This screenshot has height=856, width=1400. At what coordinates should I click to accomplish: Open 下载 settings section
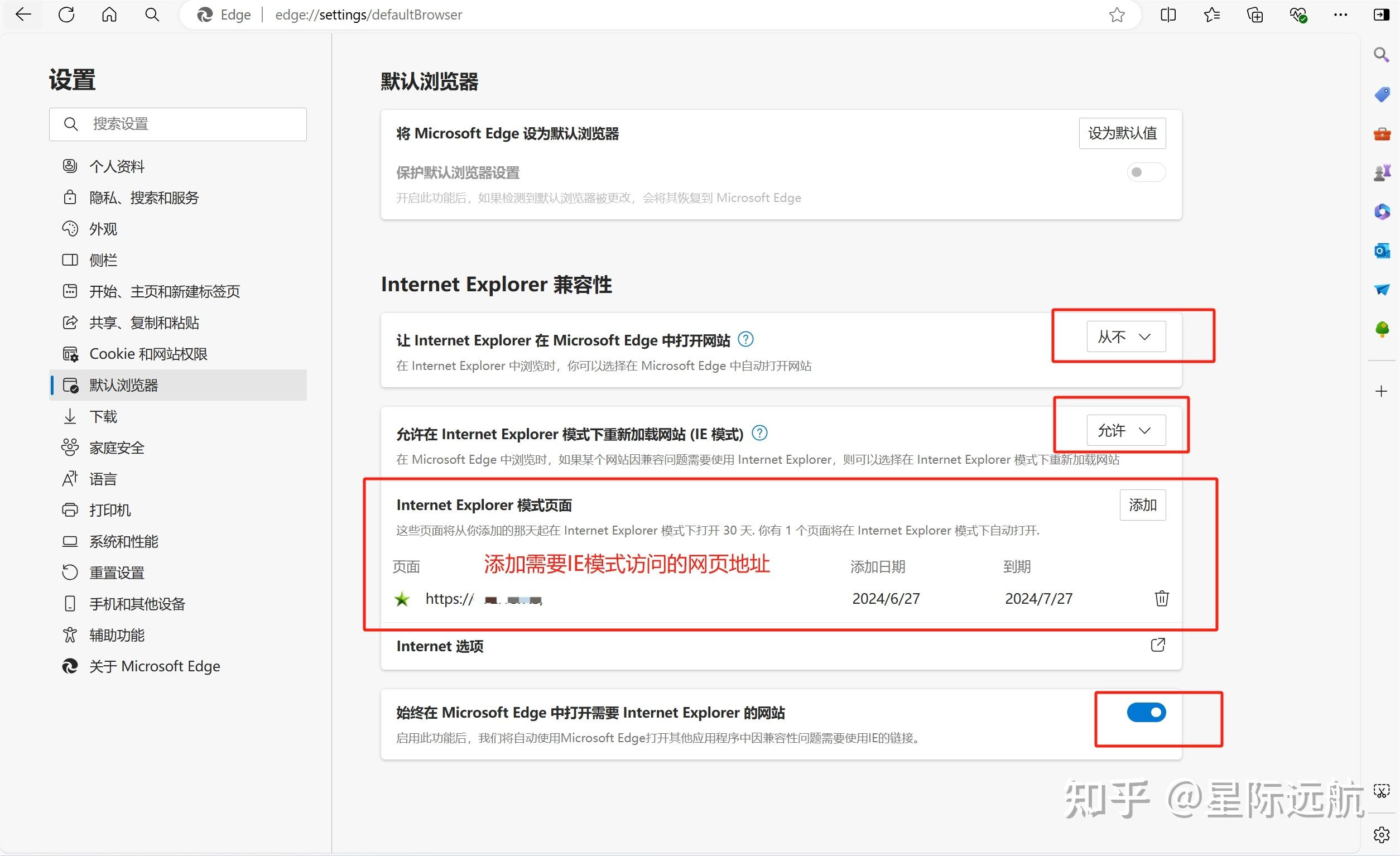coord(103,417)
